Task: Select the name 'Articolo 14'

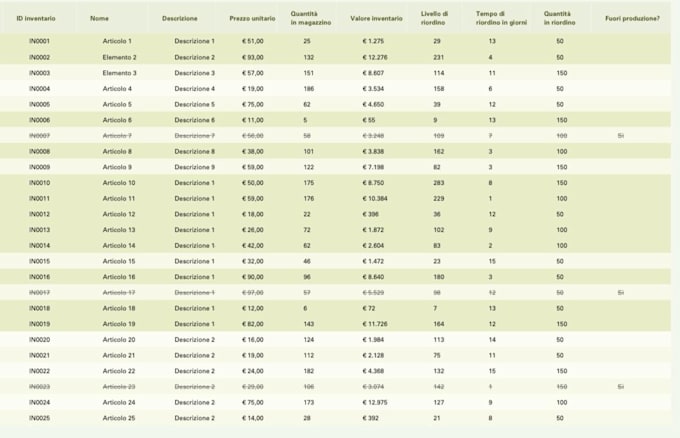Action: [x=119, y=245]
